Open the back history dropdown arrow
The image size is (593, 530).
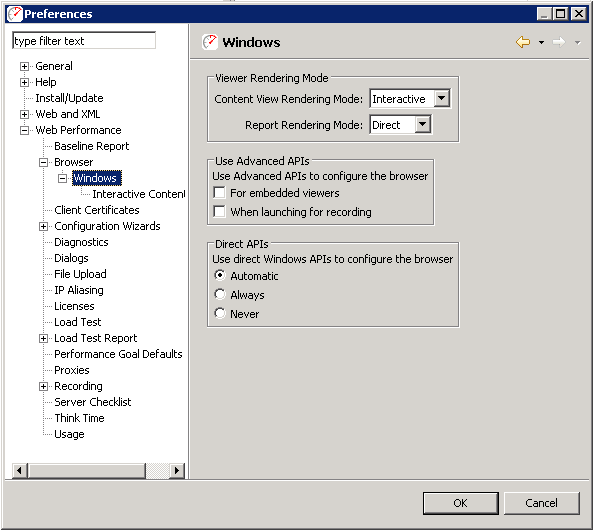click(542, 42)
